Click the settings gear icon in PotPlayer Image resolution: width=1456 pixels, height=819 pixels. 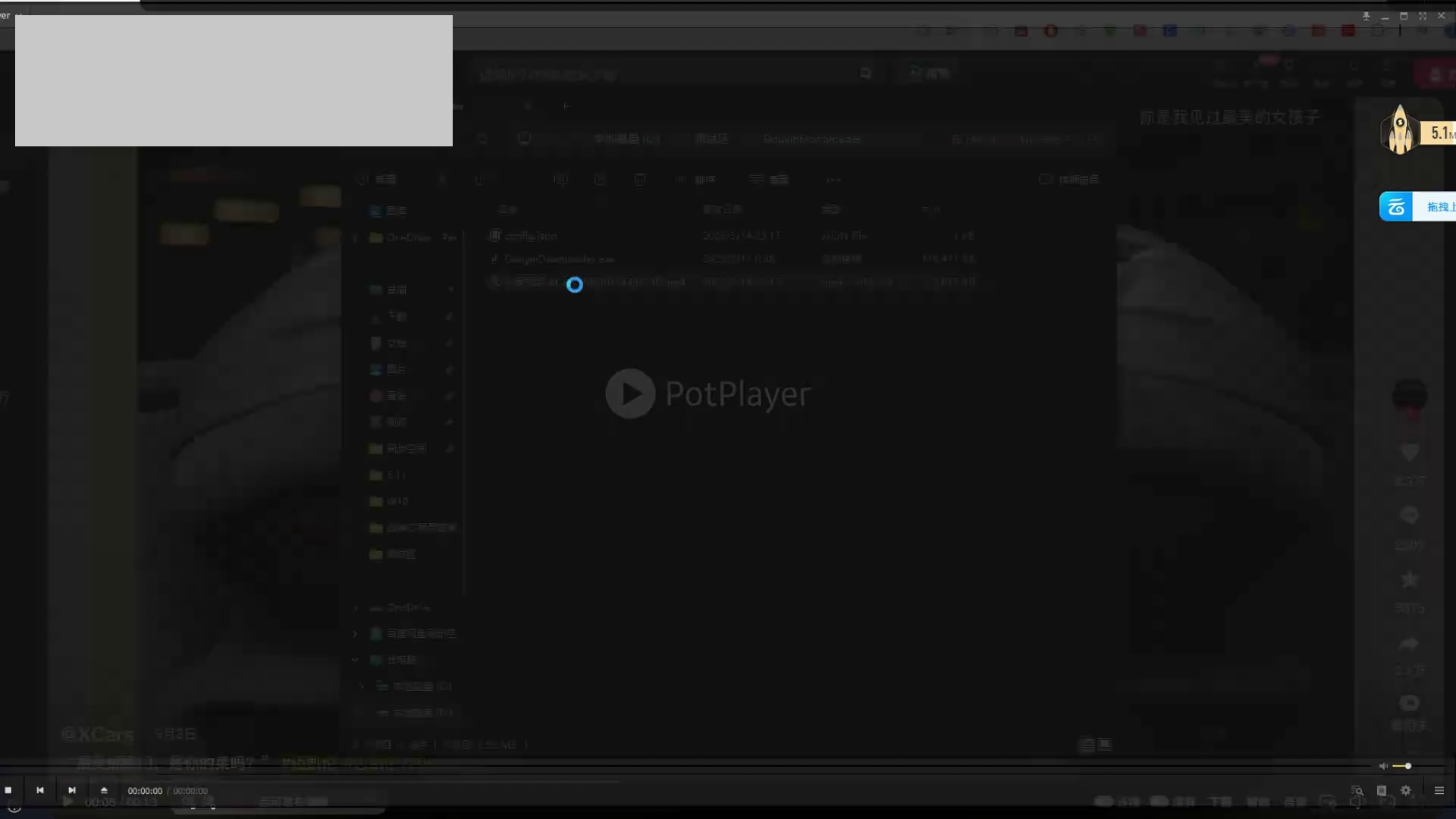(1406, 790)
